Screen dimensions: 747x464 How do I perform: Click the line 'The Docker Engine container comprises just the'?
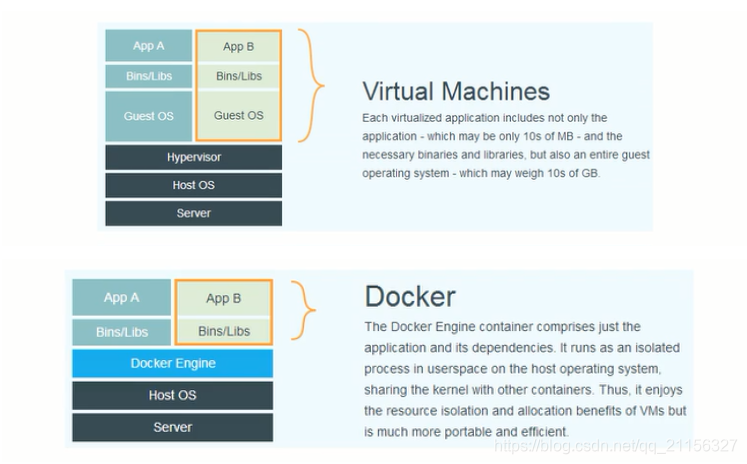point(503,327)
